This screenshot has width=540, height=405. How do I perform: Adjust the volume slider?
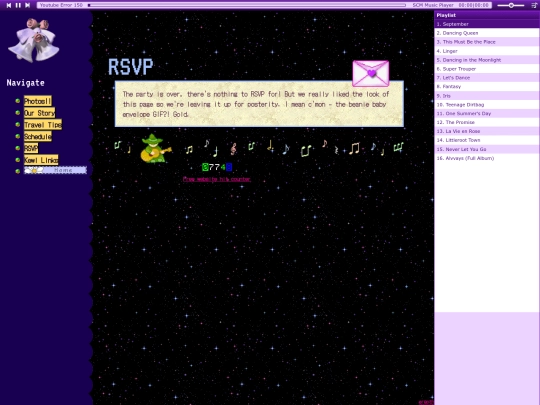(511, 5)
